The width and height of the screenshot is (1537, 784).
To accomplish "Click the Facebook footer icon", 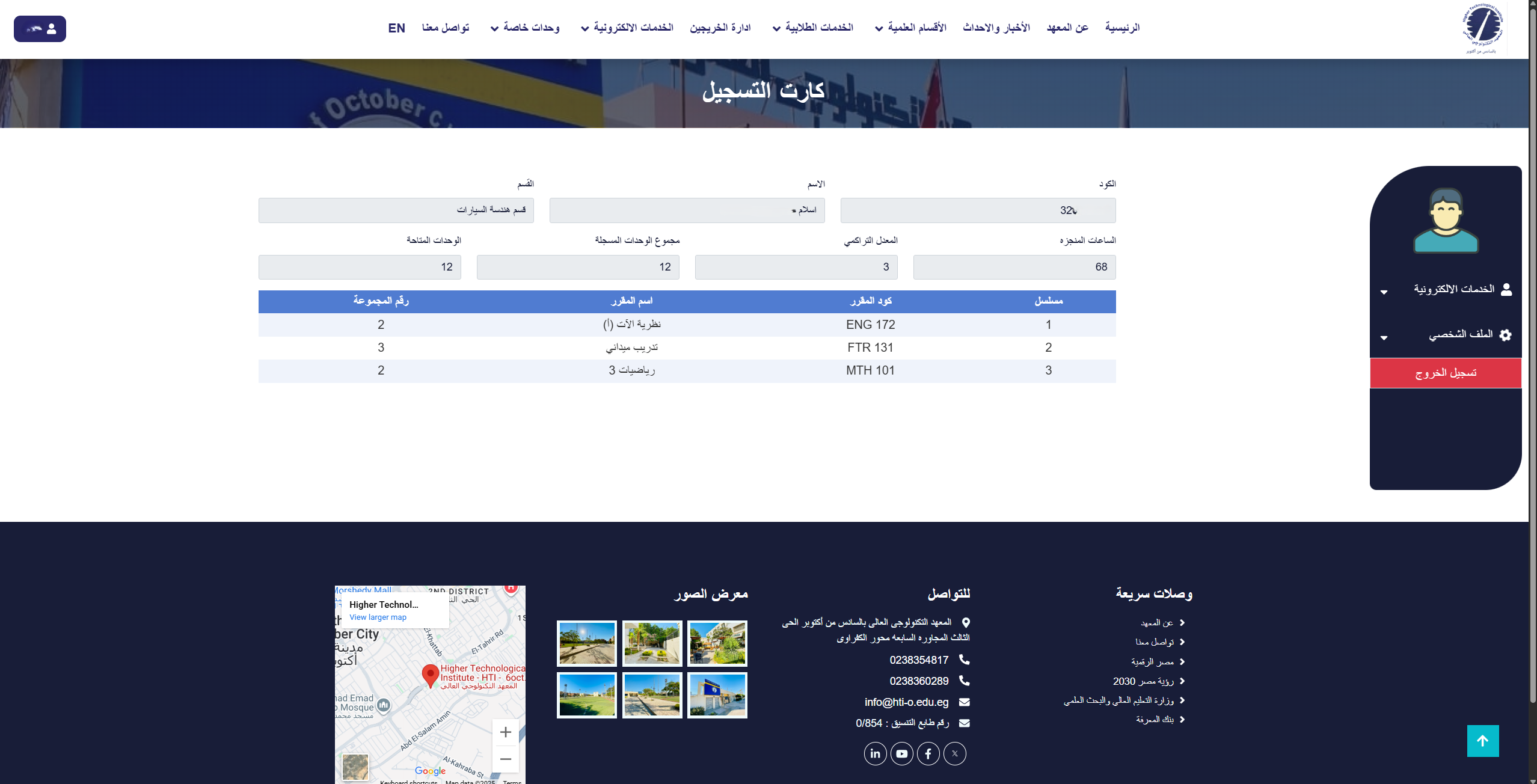I will click(928, 753).
